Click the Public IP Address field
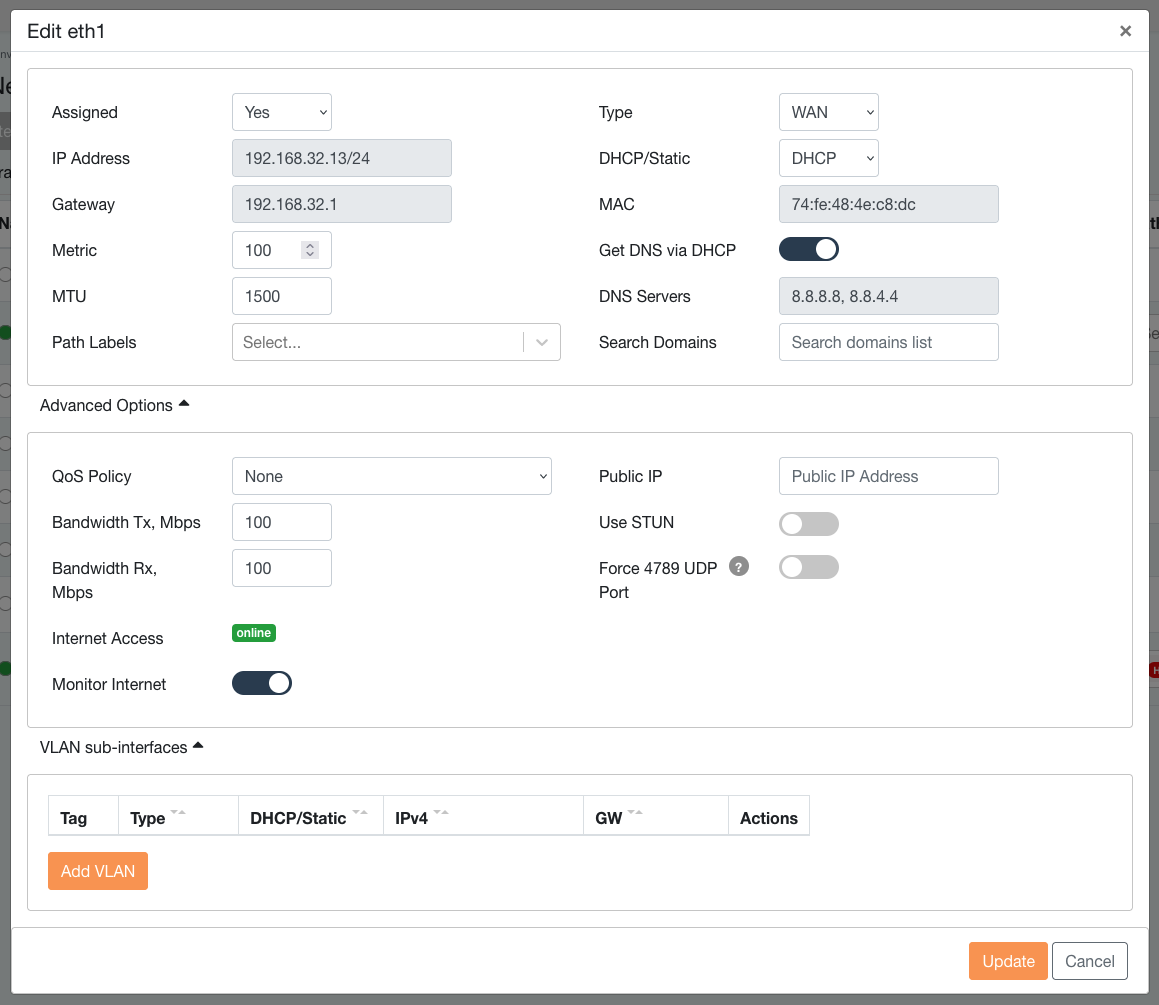The image size is (1159, 1005). point(888,477)
